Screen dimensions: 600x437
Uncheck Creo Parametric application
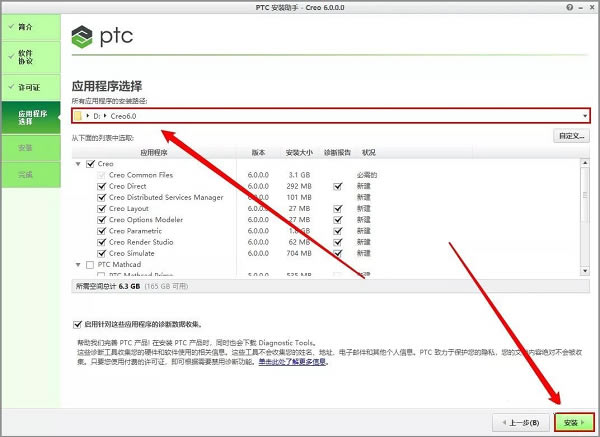tap(101, 231)
